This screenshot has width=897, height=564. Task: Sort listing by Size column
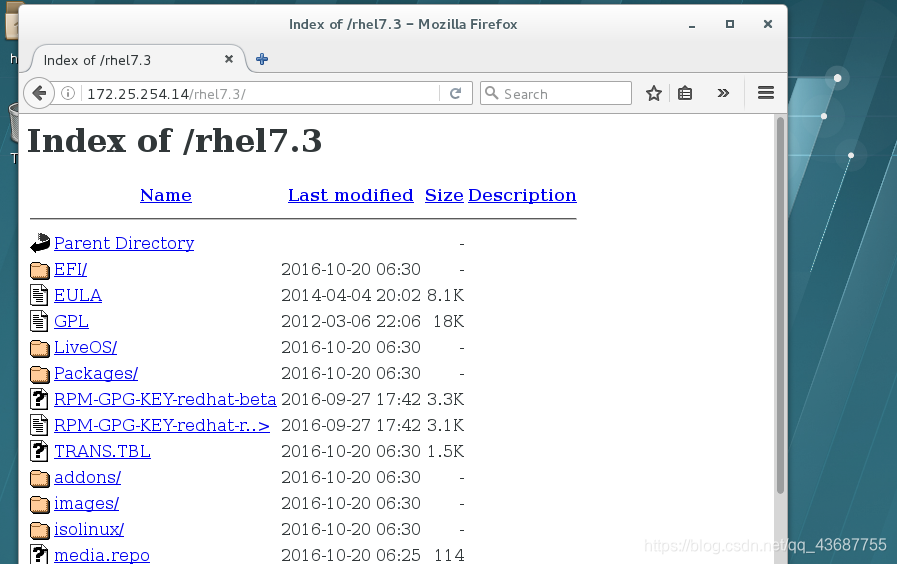[x=444, y=195]
